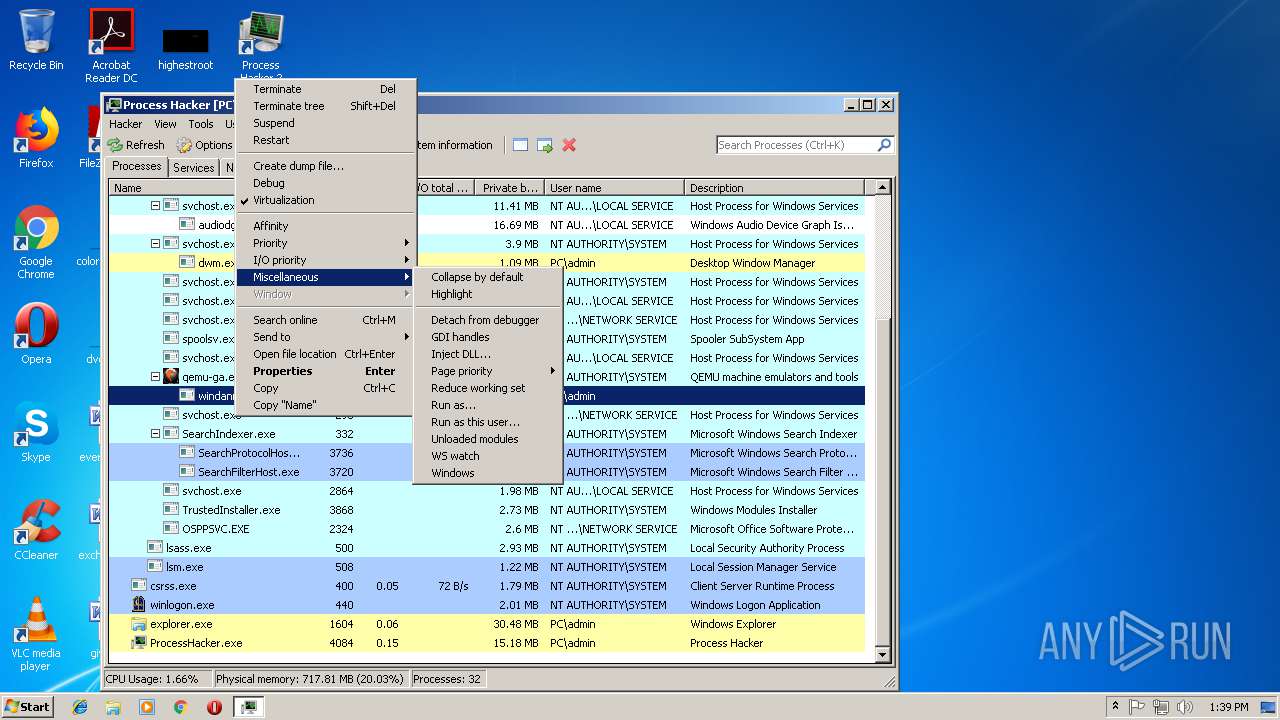This screenshot has width=1280, height=720.
Task: Choose GDI handles submenu entry
Action: point(488,337)
